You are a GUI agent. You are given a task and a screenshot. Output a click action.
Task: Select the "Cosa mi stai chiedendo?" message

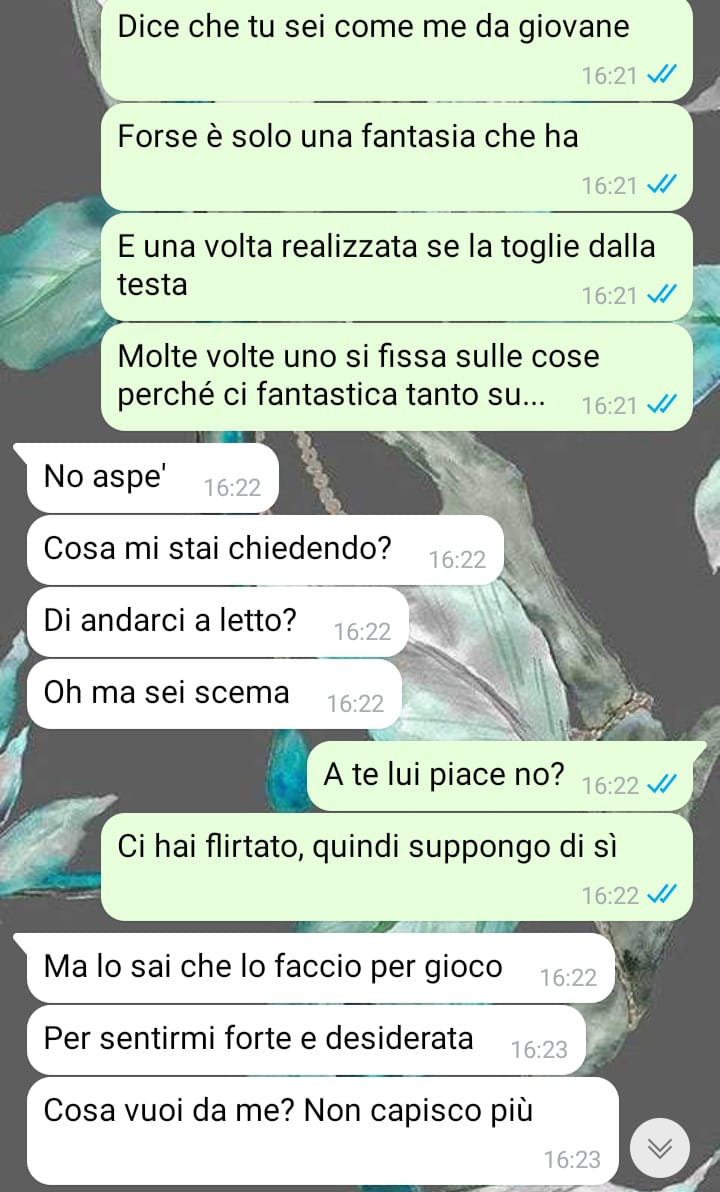pos(265,550)
